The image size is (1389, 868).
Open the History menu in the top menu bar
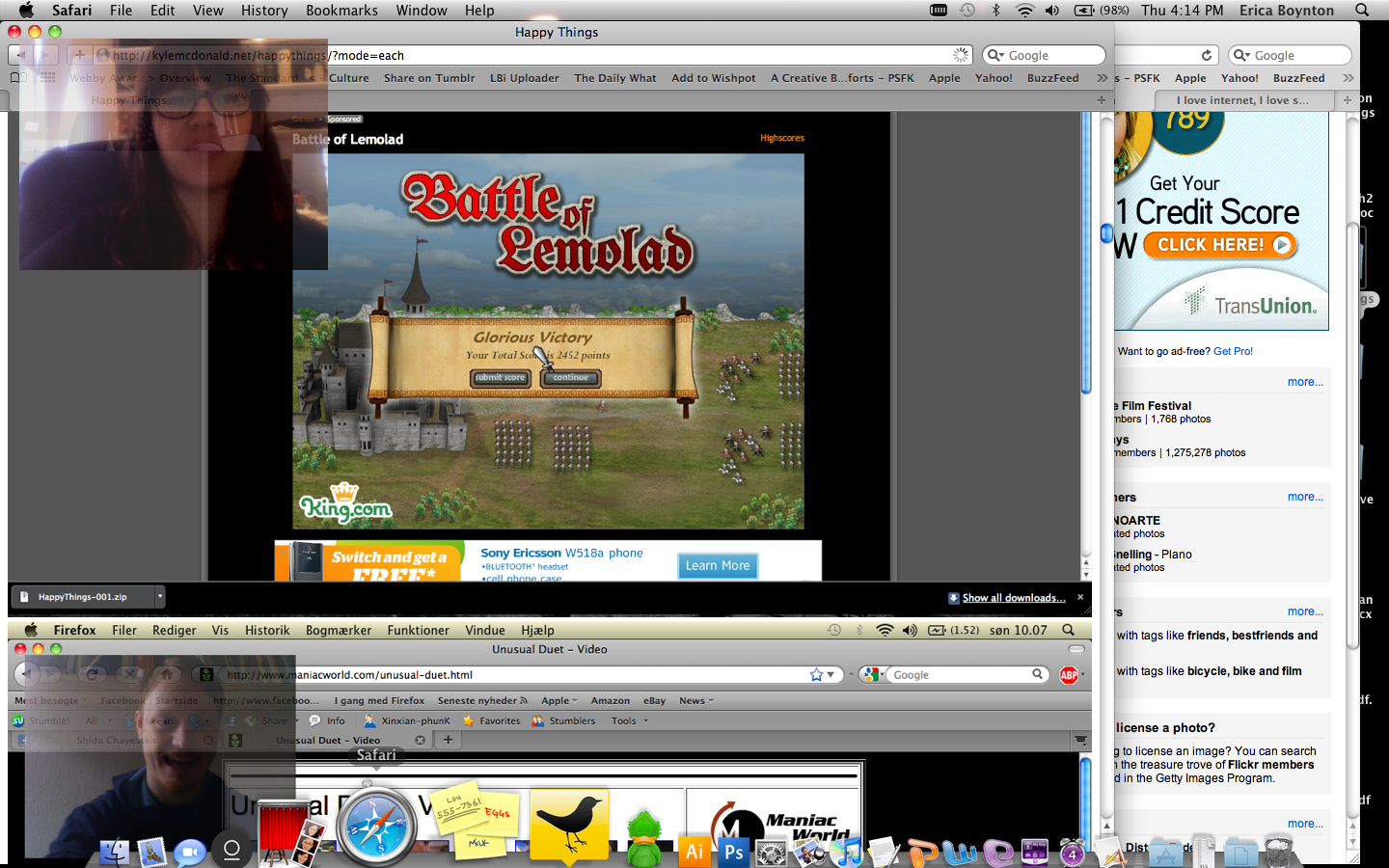[264, 10]
